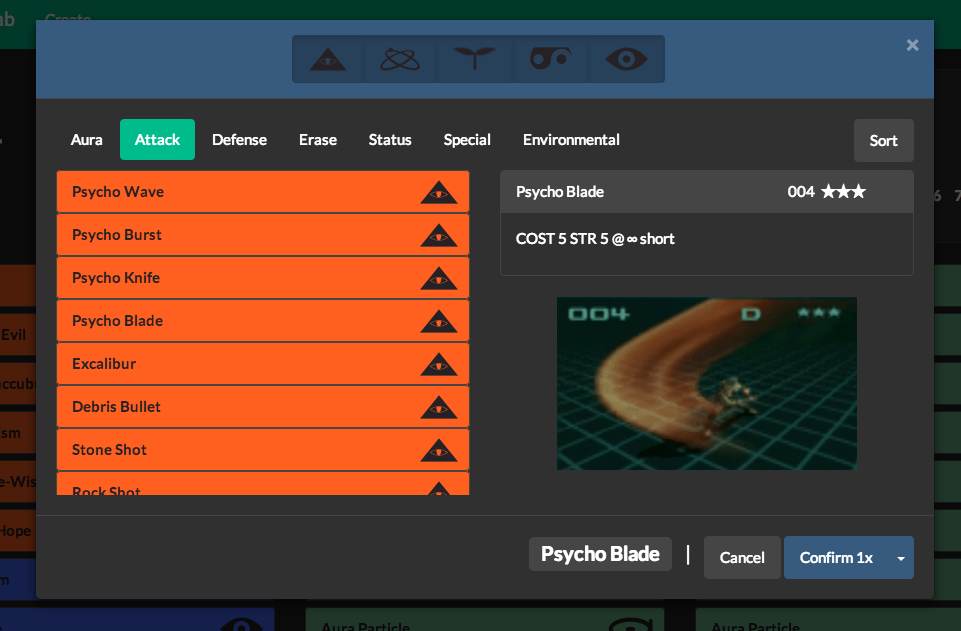Click the Psycho Blade preview image

coord(707,384)
